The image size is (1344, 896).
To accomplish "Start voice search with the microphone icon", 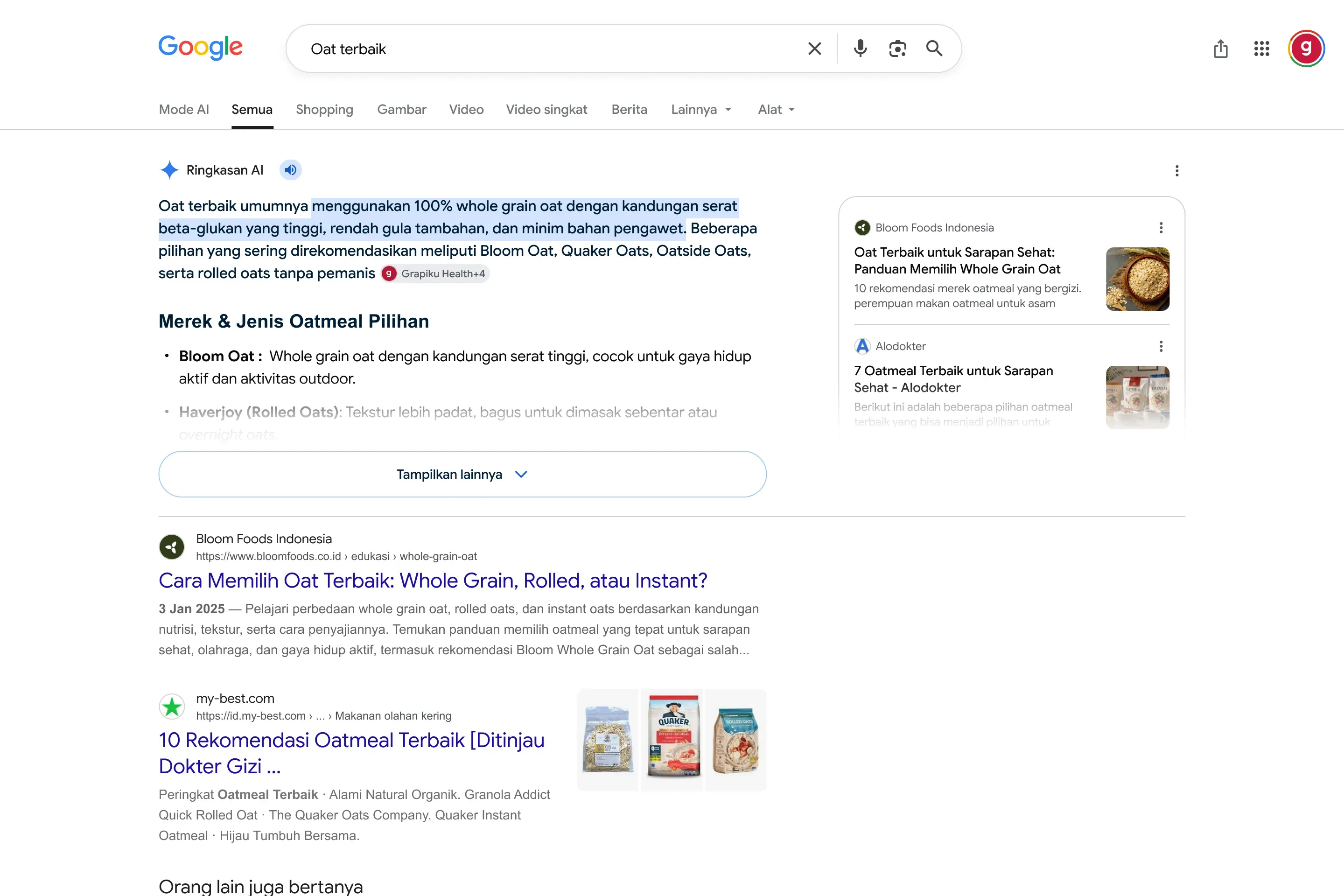I will point(860,49).
